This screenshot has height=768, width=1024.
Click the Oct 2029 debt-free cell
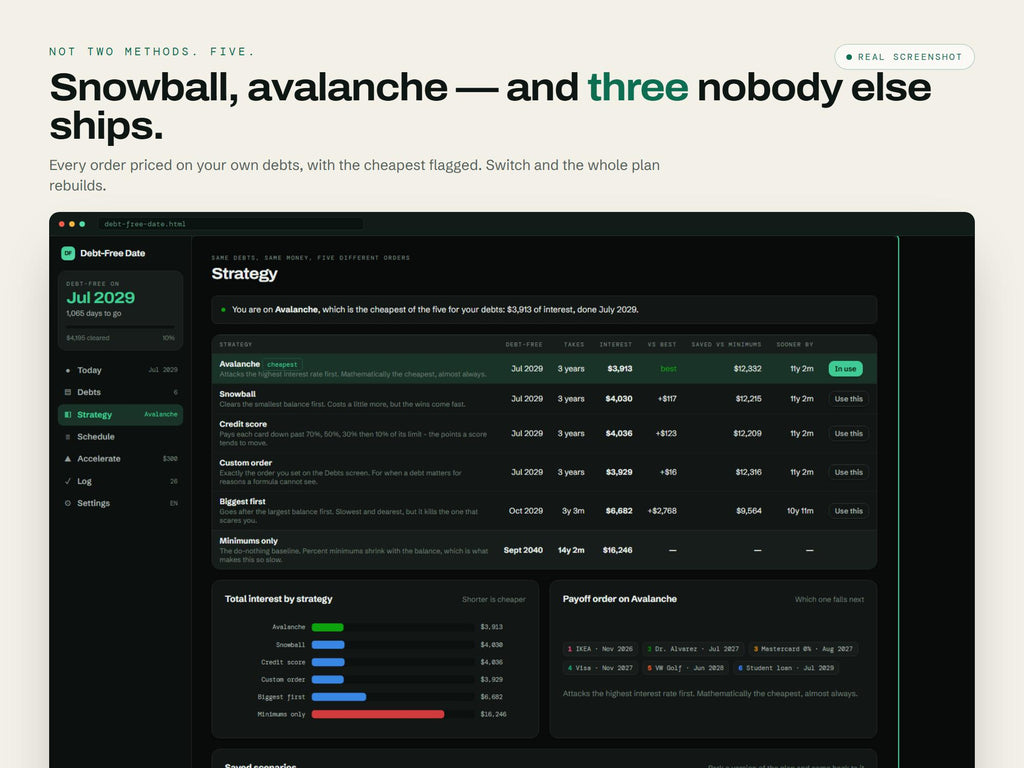click(x=526, y=511)
